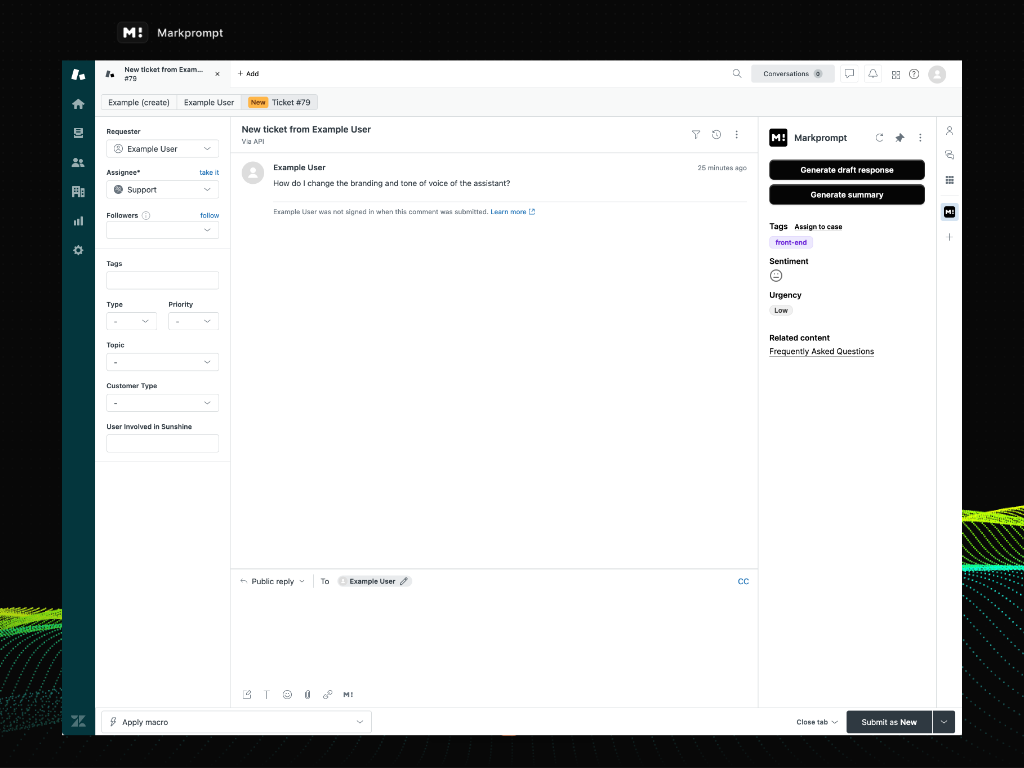1024x768 pixels.
Task: Click the User involved in Sunshine field
Action: (x=163, y=444)
